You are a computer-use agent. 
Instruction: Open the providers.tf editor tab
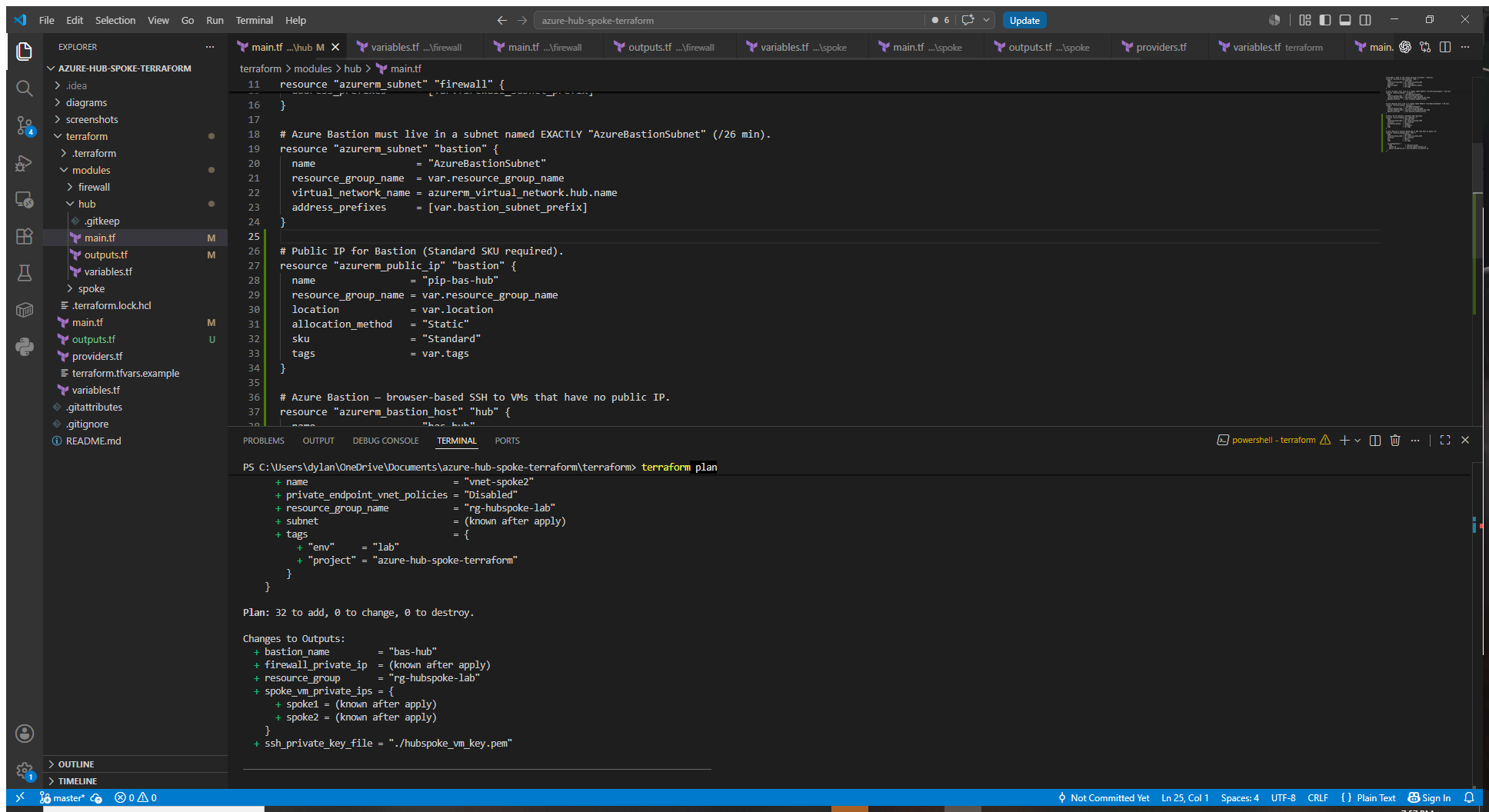(x=1159, y=47)
